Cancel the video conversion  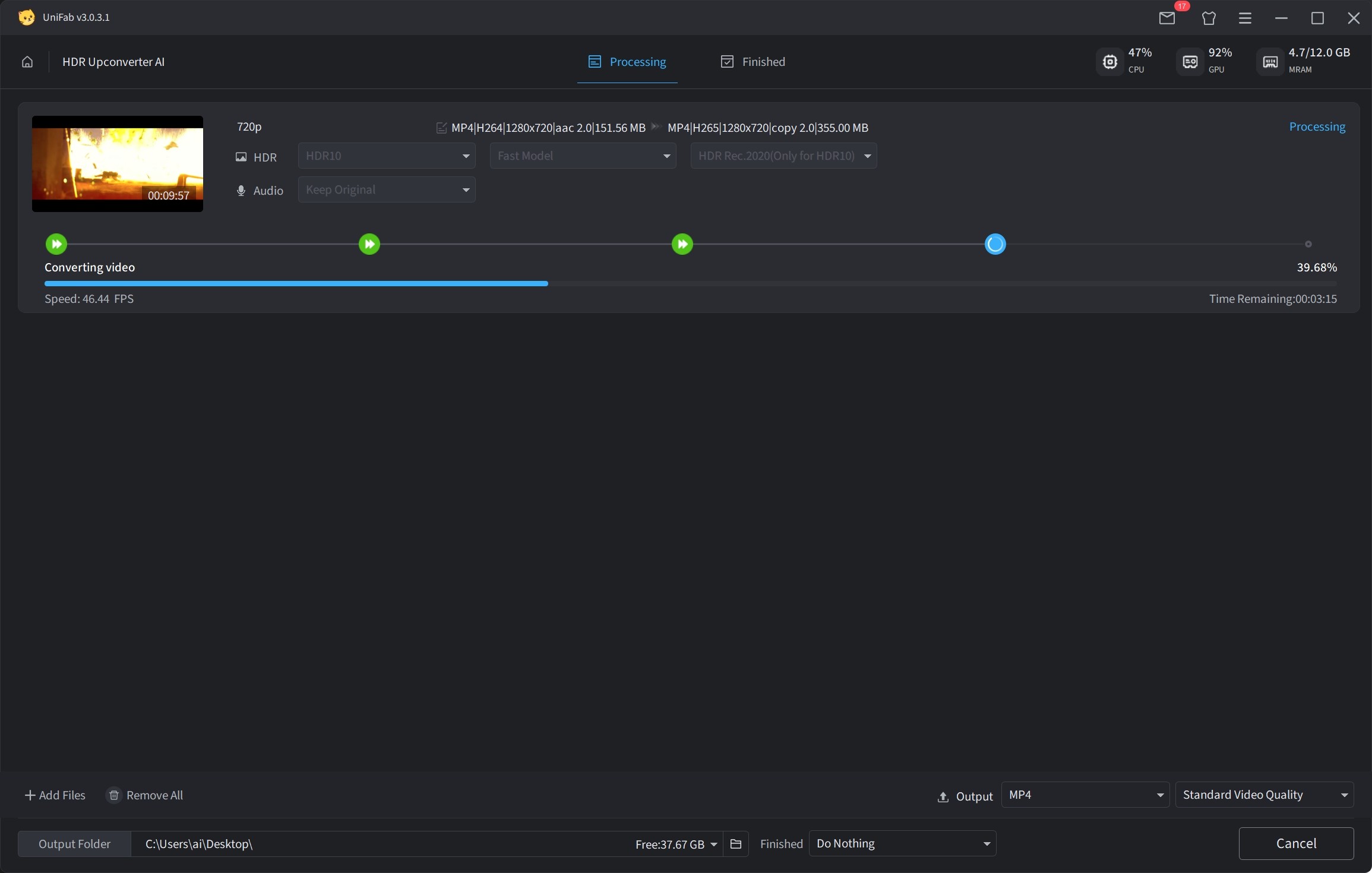(x=1296, y=844)
